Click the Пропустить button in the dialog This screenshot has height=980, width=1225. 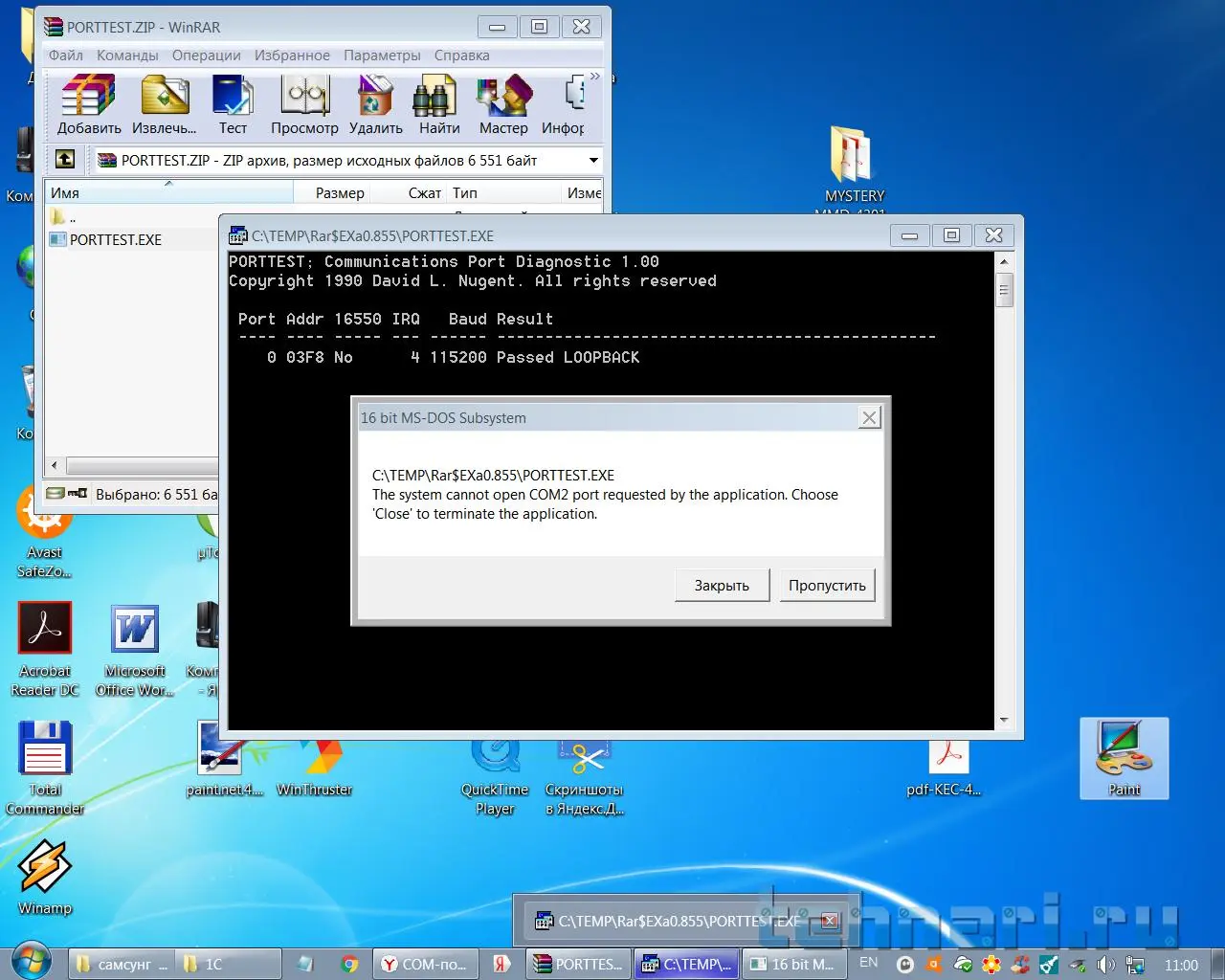pyautogui.click(x=827, y=586)
